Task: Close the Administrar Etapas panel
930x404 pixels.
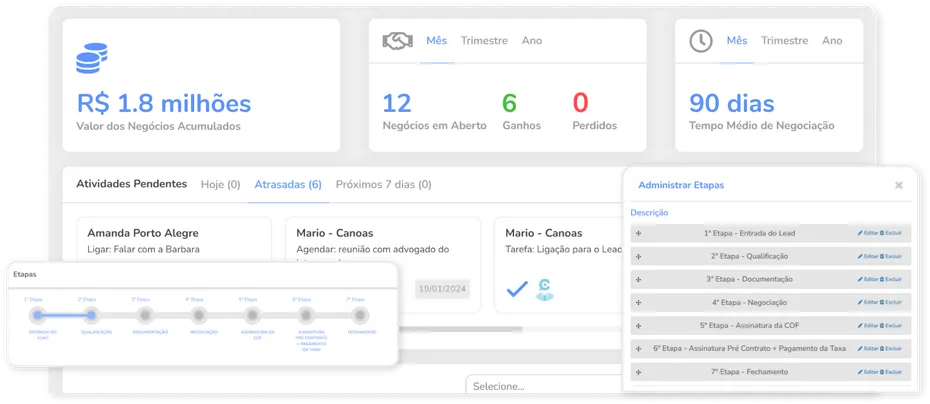Action: click(899, 185)
